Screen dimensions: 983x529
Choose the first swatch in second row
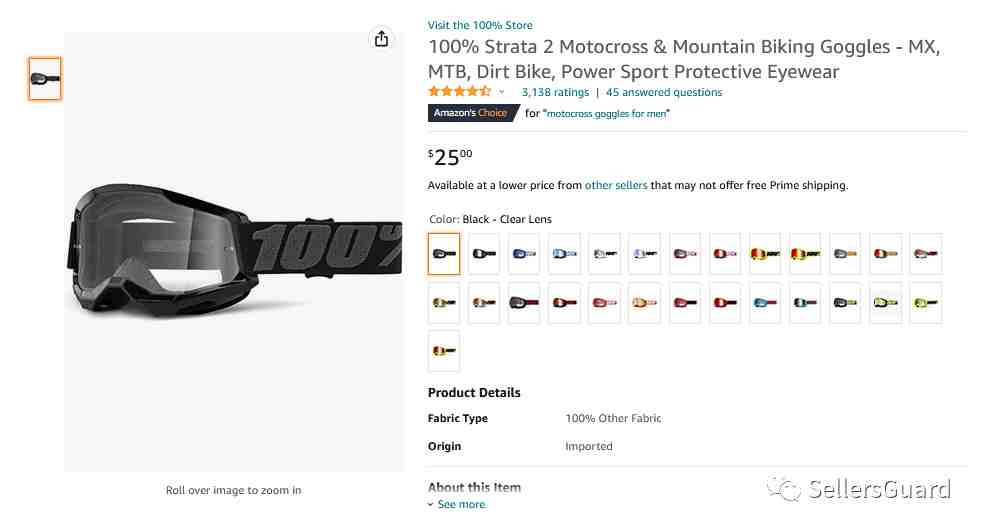click(444, 303)
